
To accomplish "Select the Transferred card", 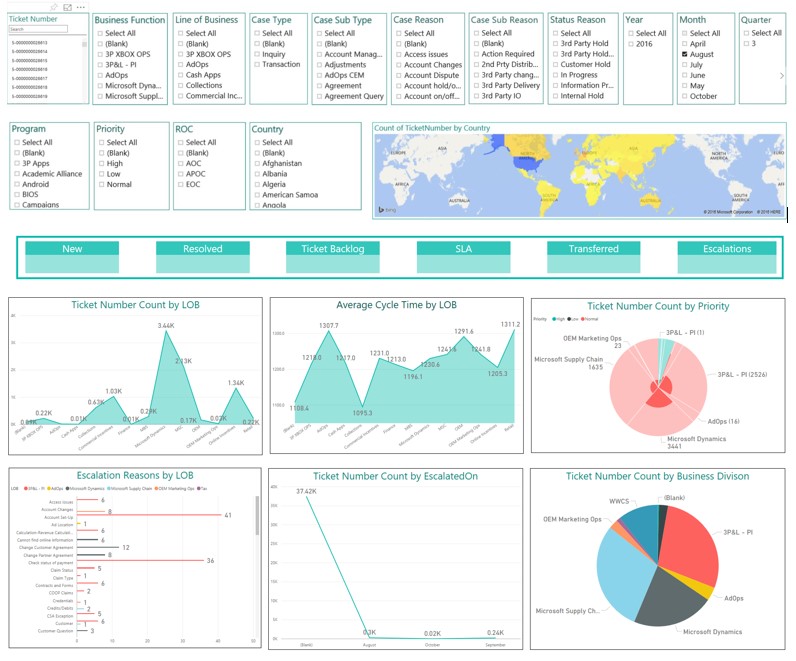I will 593,257.
